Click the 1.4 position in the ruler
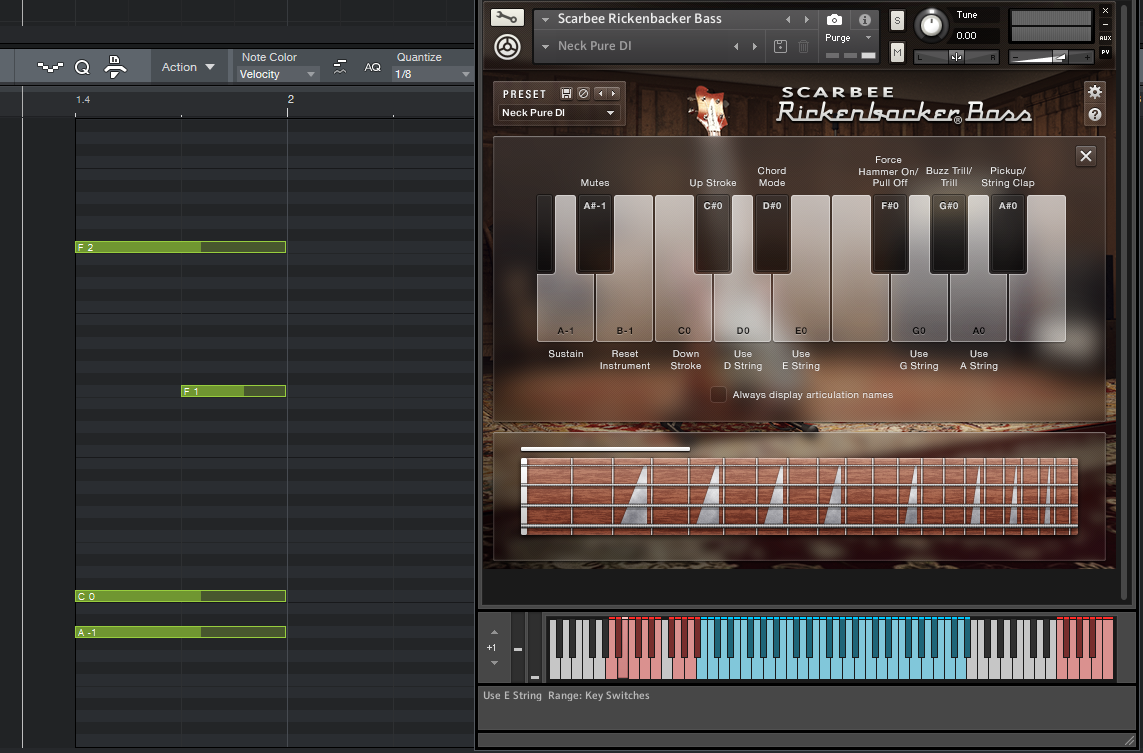The image size is (1143, 753). [x=82, y=99]
